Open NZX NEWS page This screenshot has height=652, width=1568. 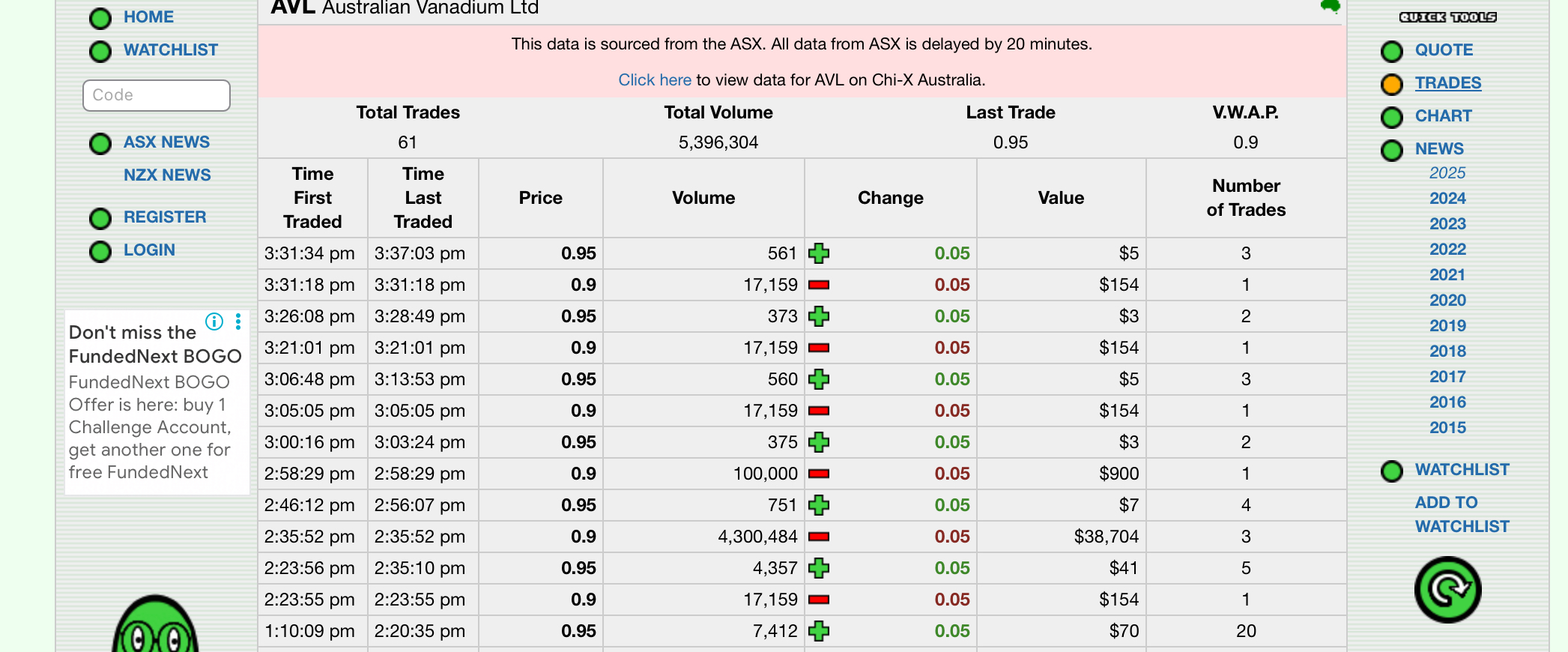click(x=167, y=175)
